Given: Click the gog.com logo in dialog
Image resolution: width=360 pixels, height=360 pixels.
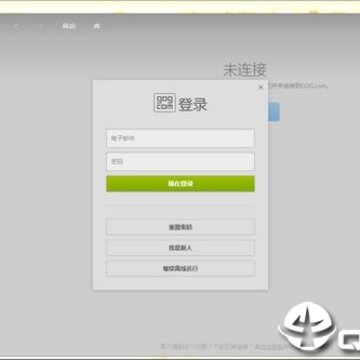Looking at the screenshot, I should tap(165, 103).
